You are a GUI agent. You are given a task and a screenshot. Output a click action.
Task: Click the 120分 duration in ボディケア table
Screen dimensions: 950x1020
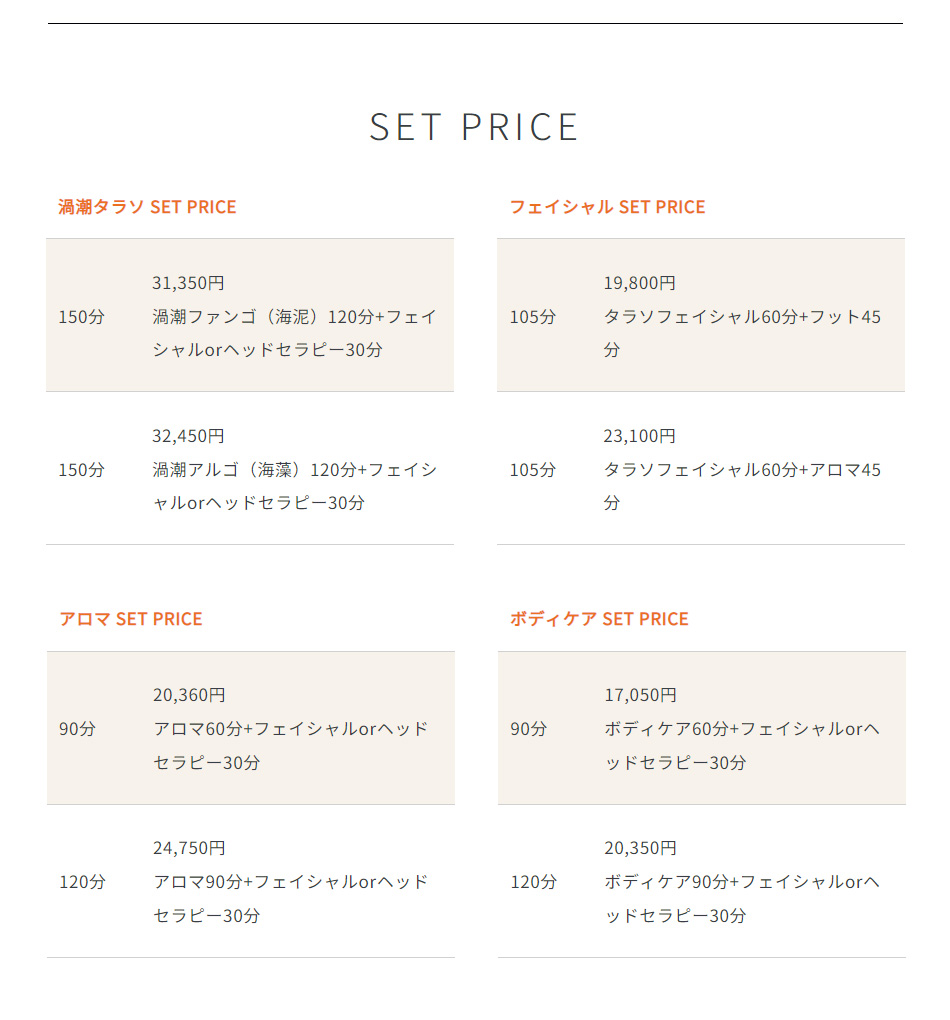tap(534, 881)
